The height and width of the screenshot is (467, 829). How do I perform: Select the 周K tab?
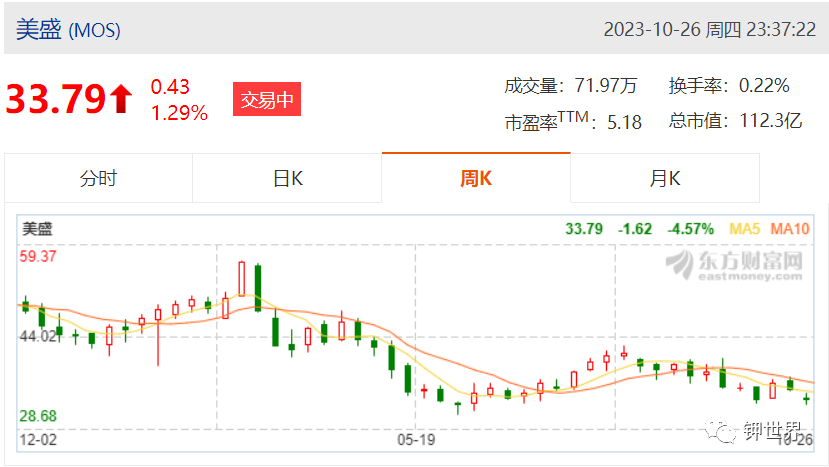476,178
